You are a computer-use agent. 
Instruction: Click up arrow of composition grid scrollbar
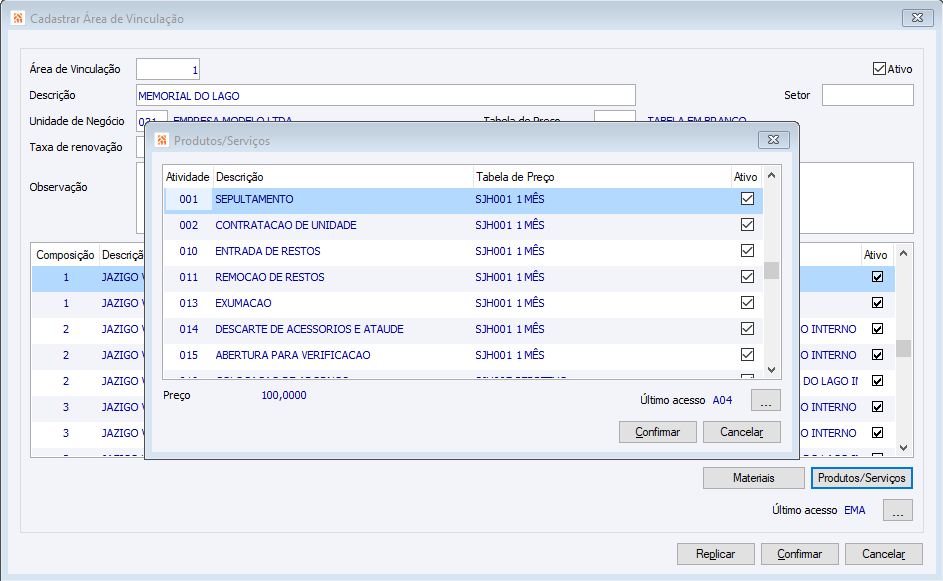pos(903,254)
